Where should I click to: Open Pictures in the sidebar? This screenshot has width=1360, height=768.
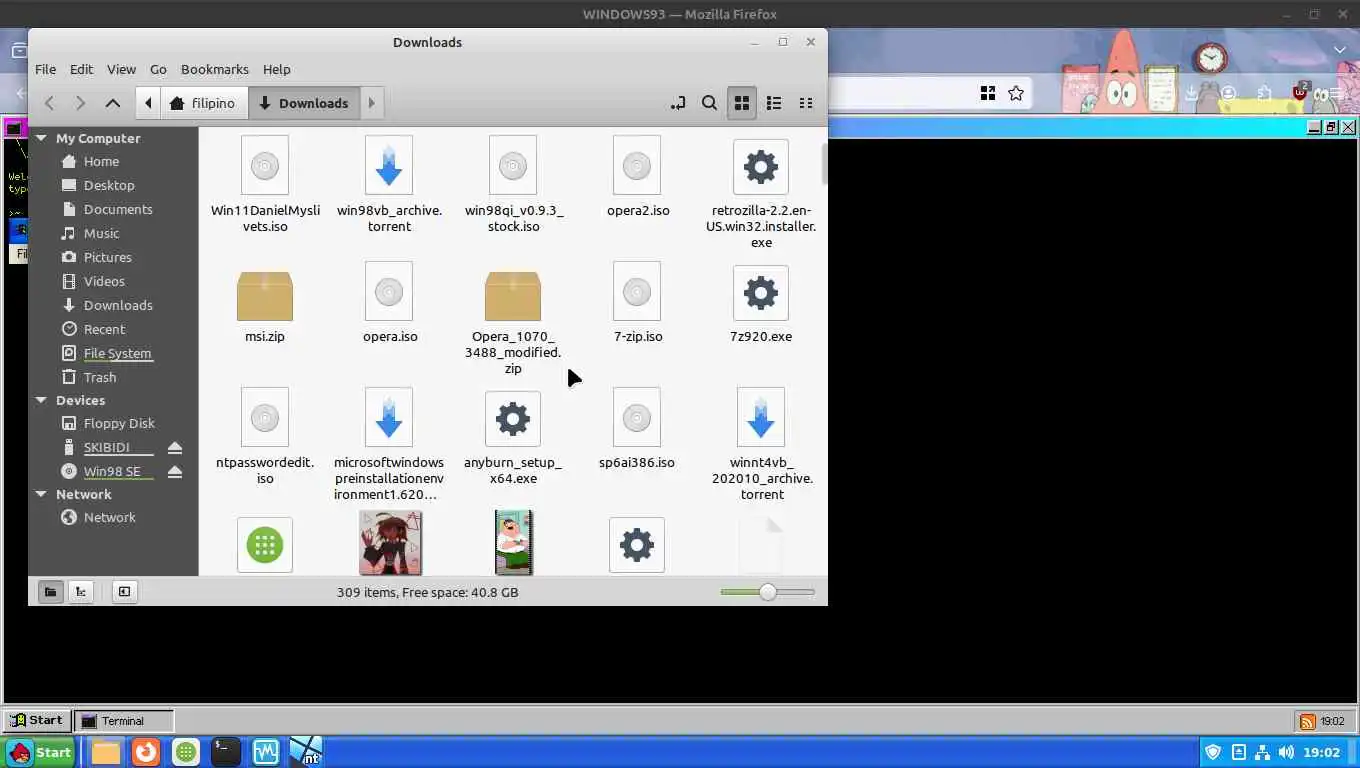107,257
